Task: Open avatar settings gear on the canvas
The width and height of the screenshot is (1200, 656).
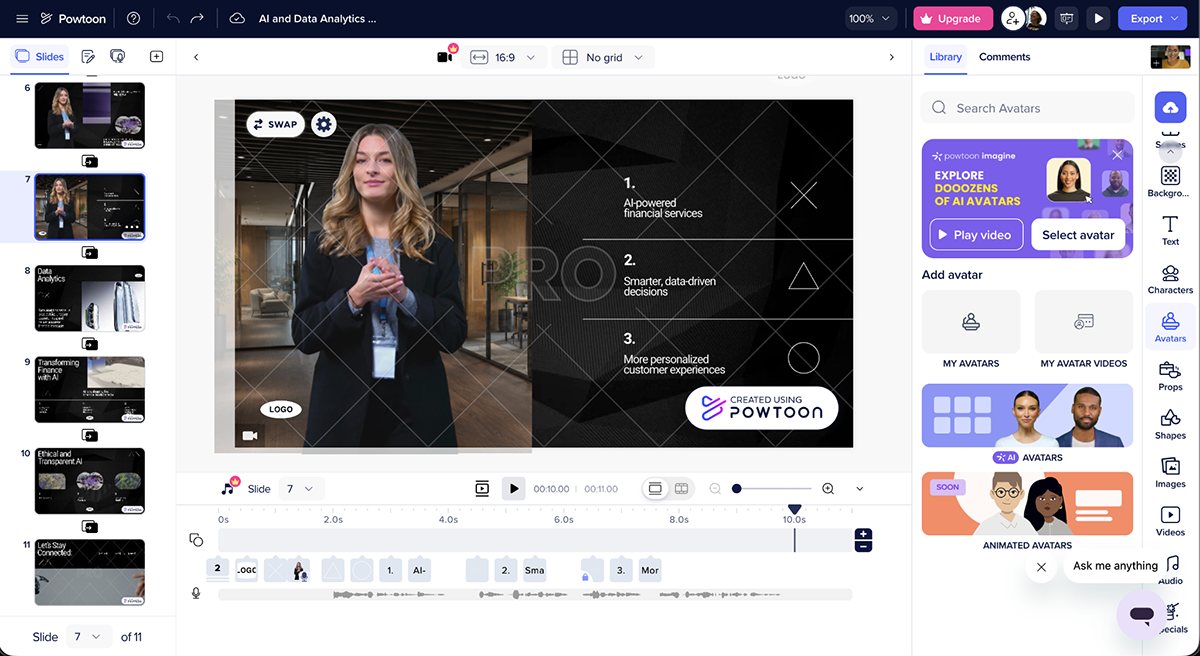Action: [323, 124]
